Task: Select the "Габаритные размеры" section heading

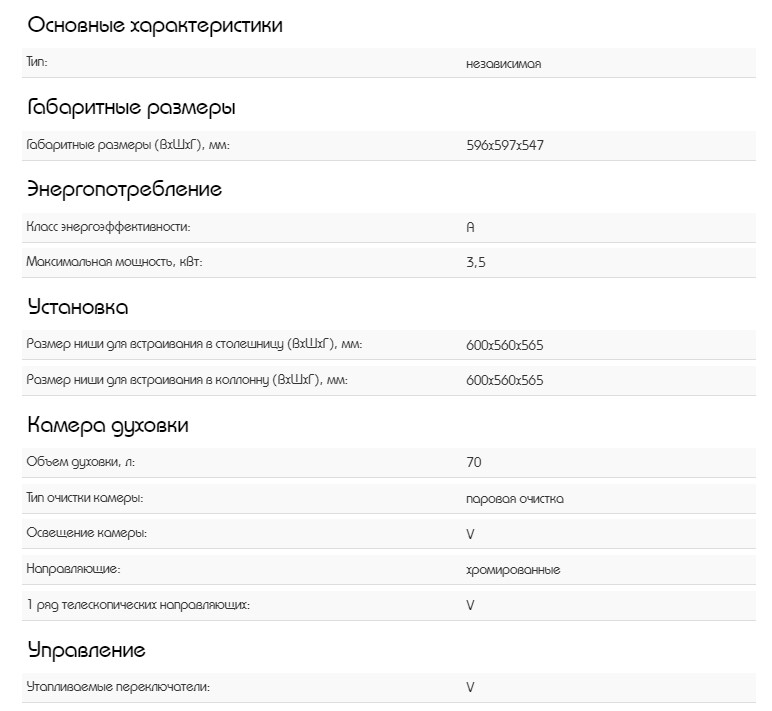Action: 131,108
